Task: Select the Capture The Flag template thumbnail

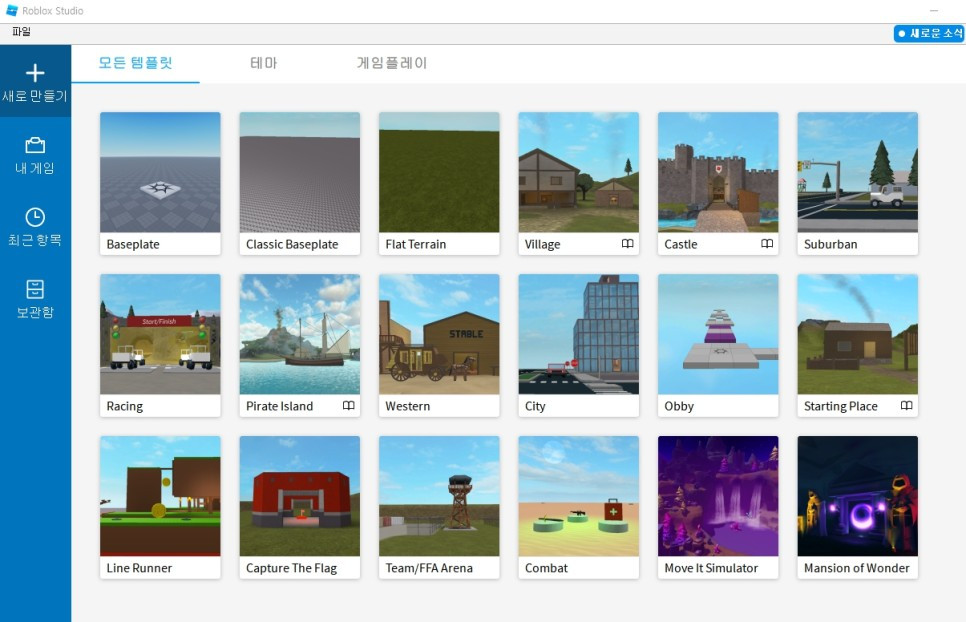Action: point(299,496)
